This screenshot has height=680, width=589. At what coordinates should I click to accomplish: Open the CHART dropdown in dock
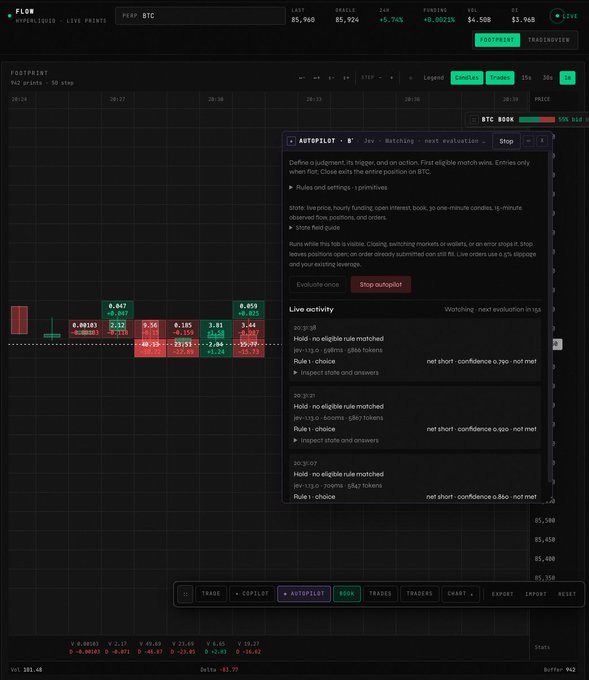point(460,594)
